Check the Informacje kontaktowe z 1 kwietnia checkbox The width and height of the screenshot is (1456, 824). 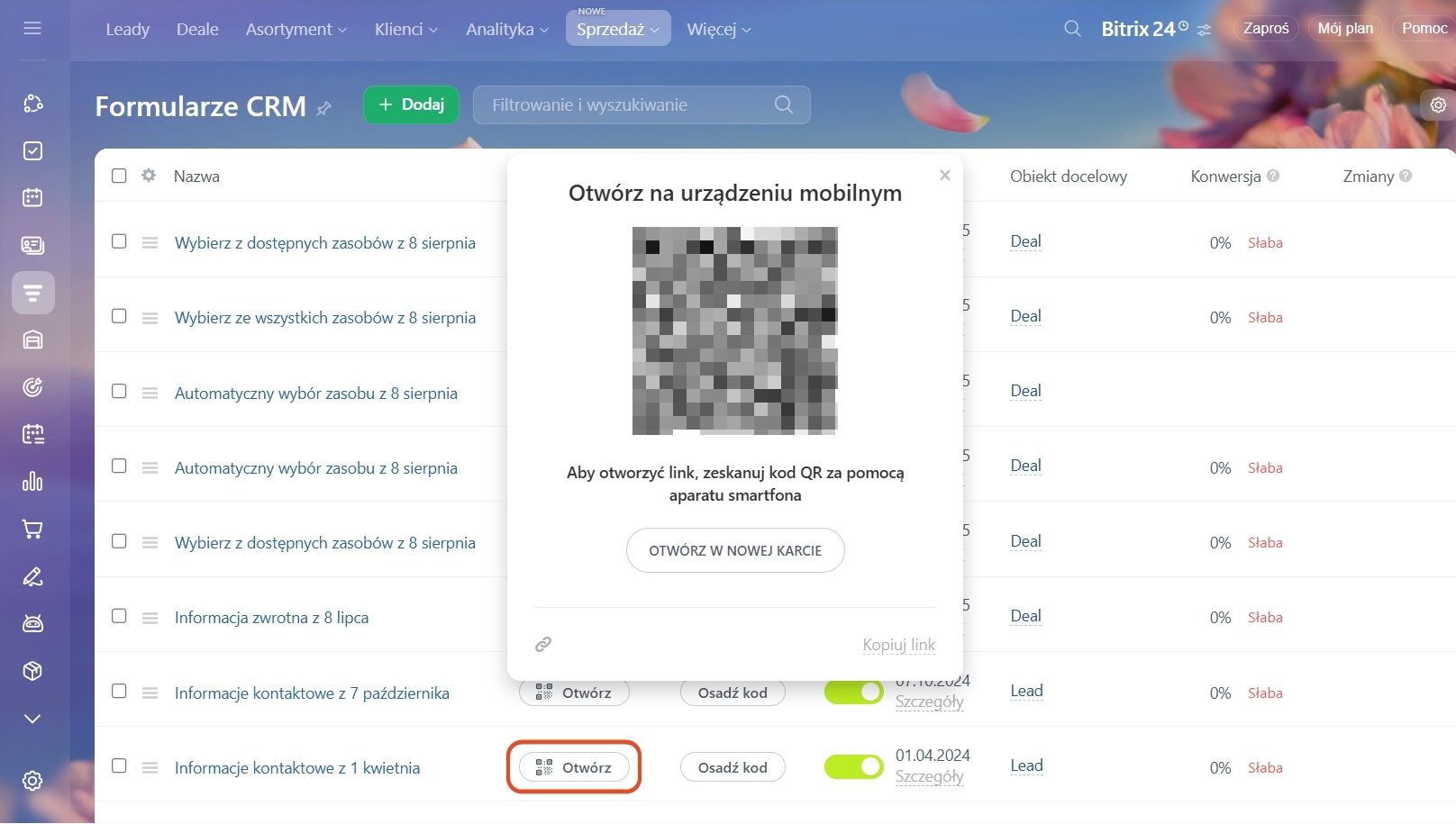coord(119,765)
